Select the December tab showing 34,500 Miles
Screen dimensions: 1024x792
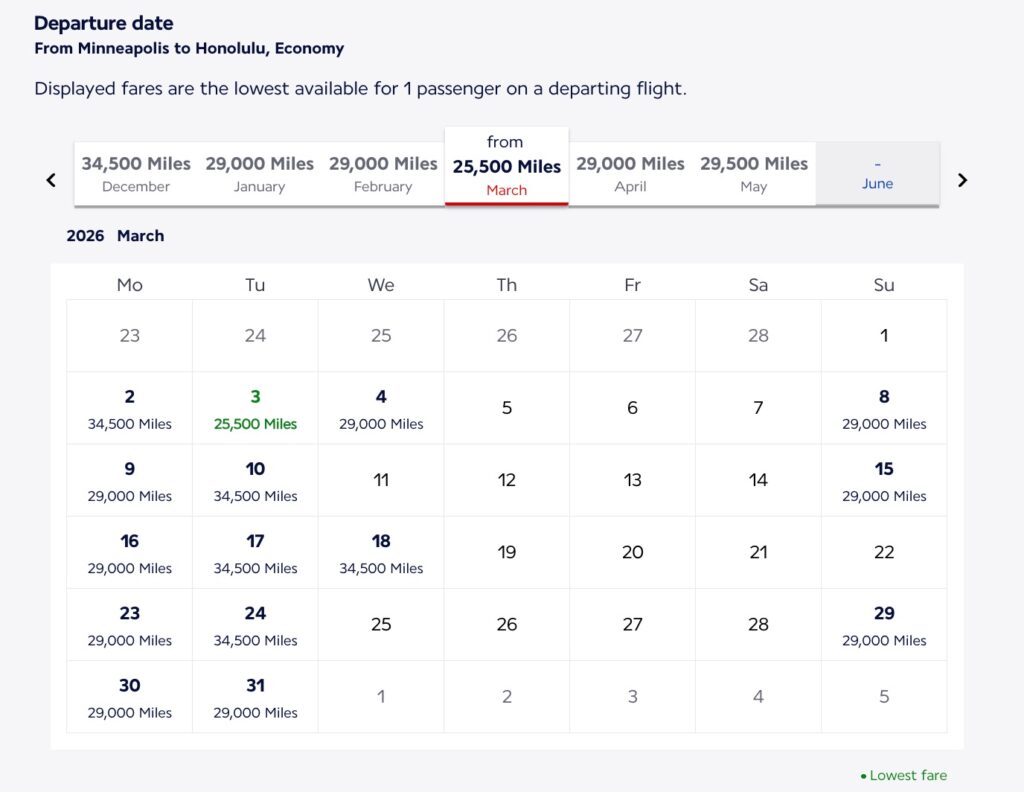[134, 173]
